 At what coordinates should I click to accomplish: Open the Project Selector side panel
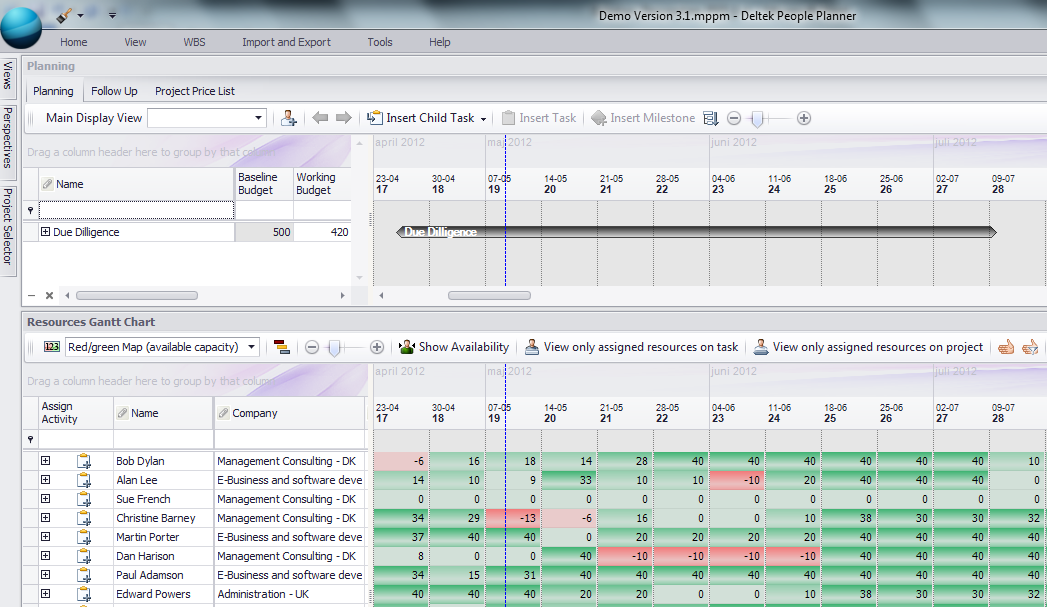click(8, 228)
